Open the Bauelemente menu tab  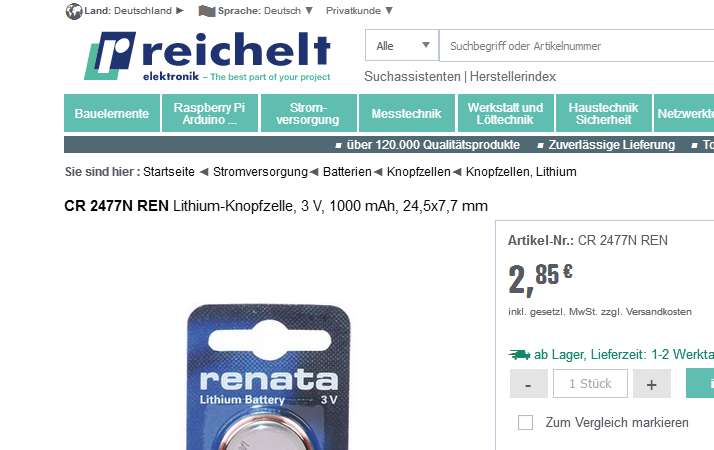(x=112, y=113)
